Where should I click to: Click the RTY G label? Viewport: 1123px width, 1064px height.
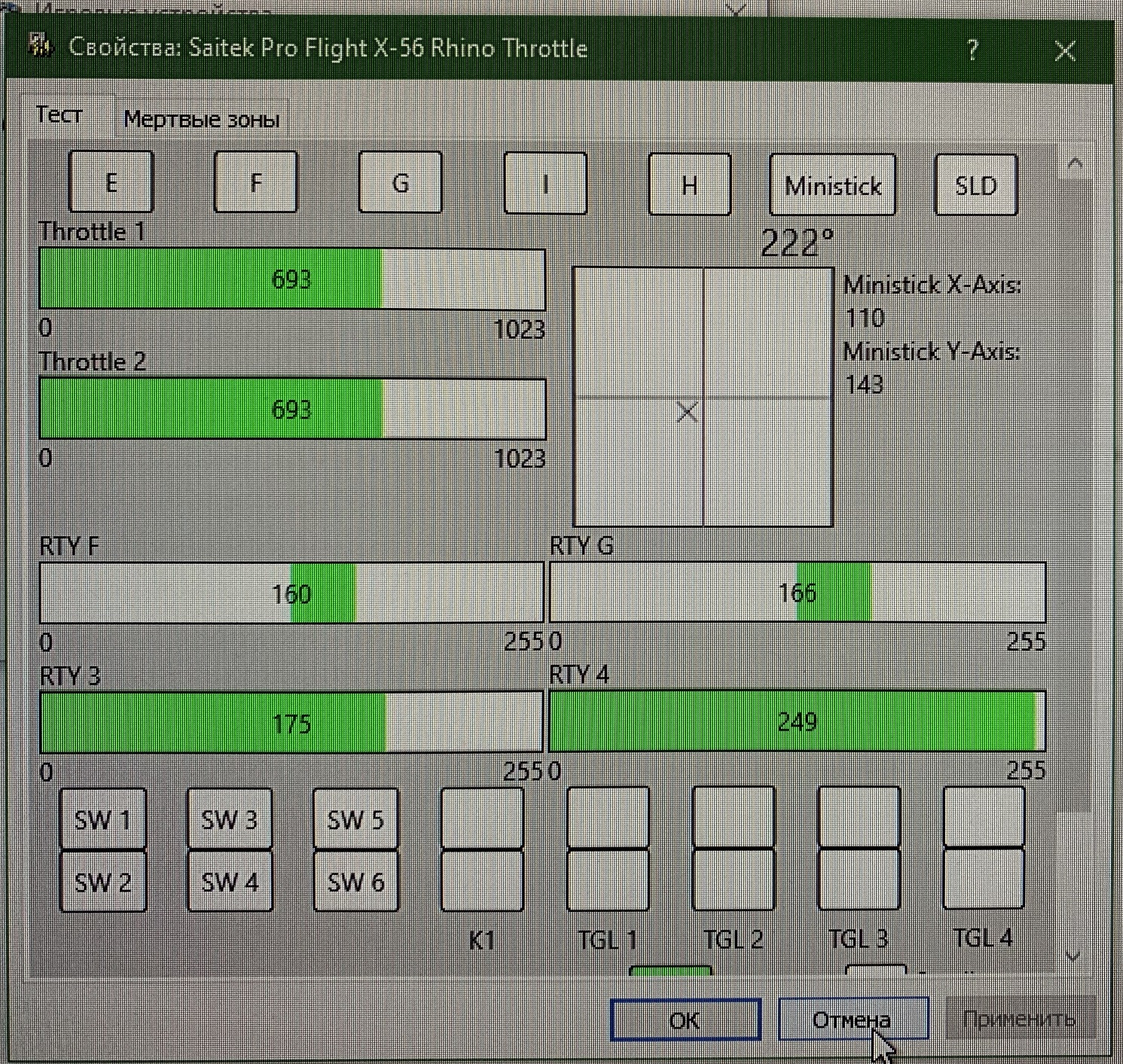click(581, 545)
